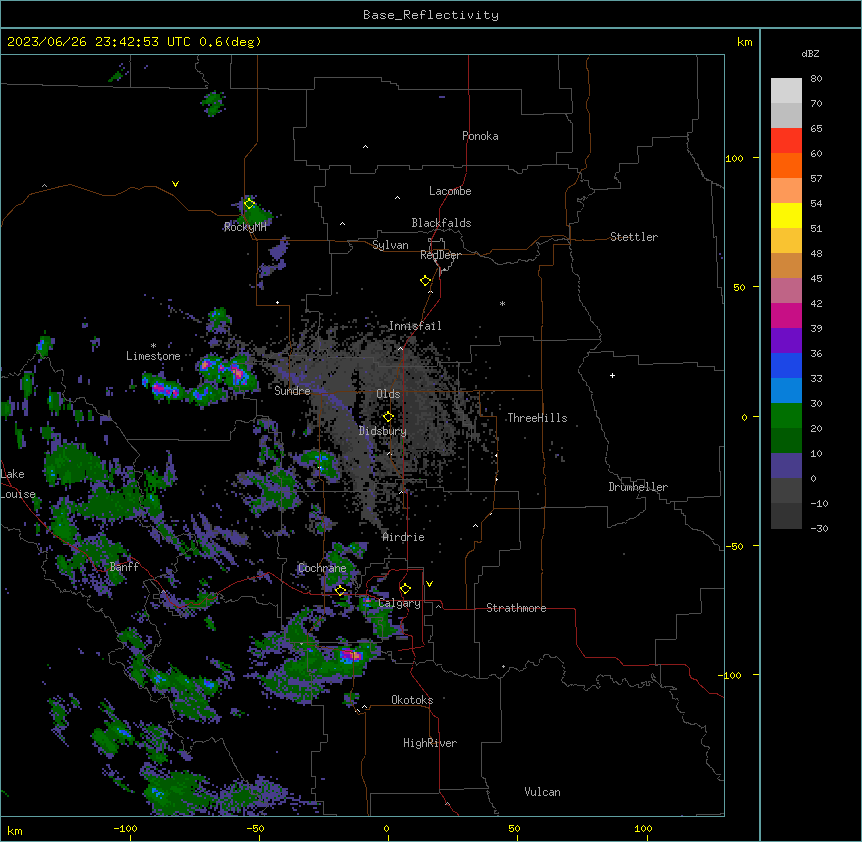Click the Strathmore city label
862x842 pixels.
(516, 608)
